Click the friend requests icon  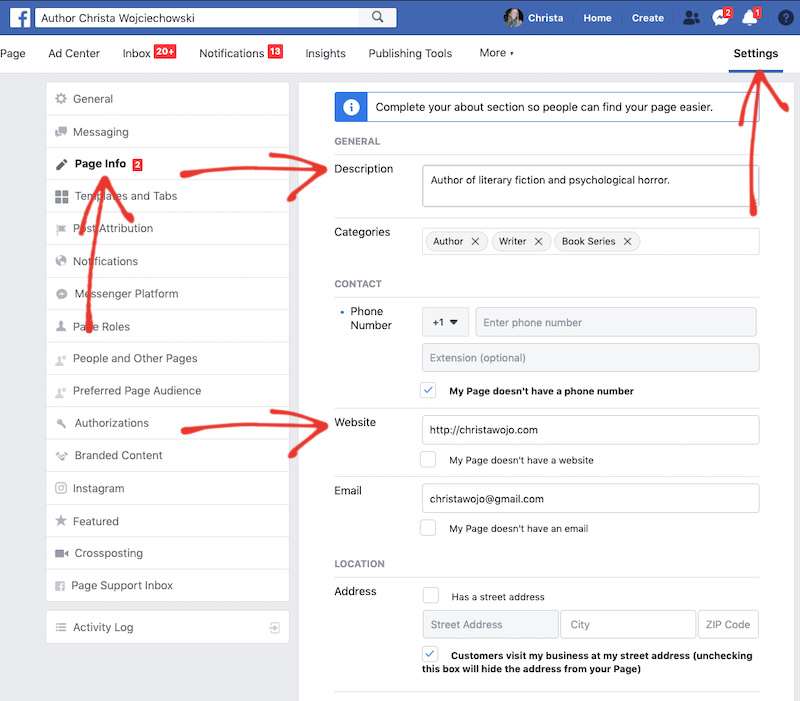691,17
